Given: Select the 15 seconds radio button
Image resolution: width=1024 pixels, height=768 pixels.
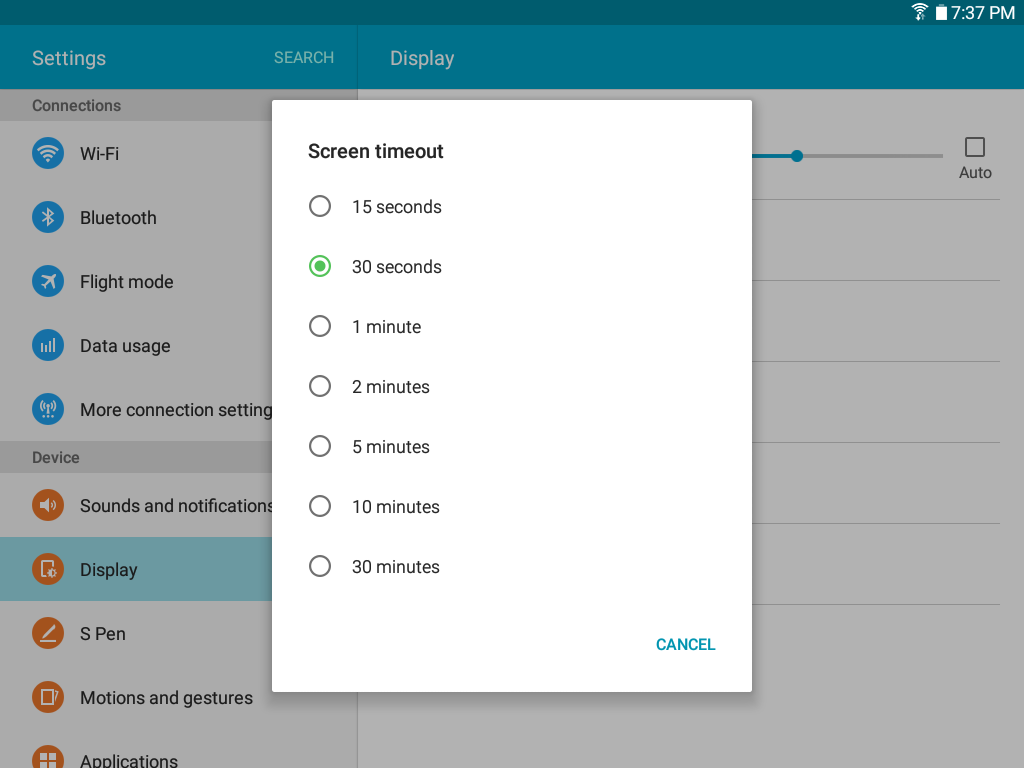Looking at the screenshot, I should click(320, 206).
